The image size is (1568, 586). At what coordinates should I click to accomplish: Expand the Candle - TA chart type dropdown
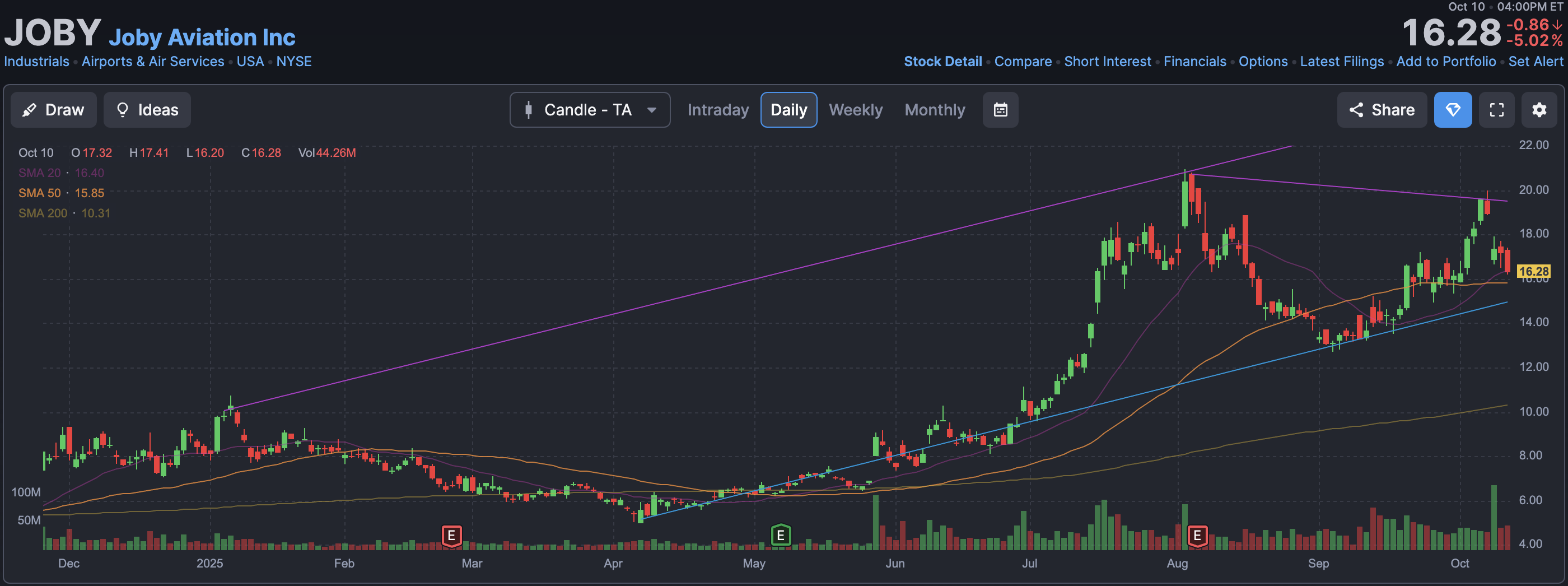[x=590, y=110]
